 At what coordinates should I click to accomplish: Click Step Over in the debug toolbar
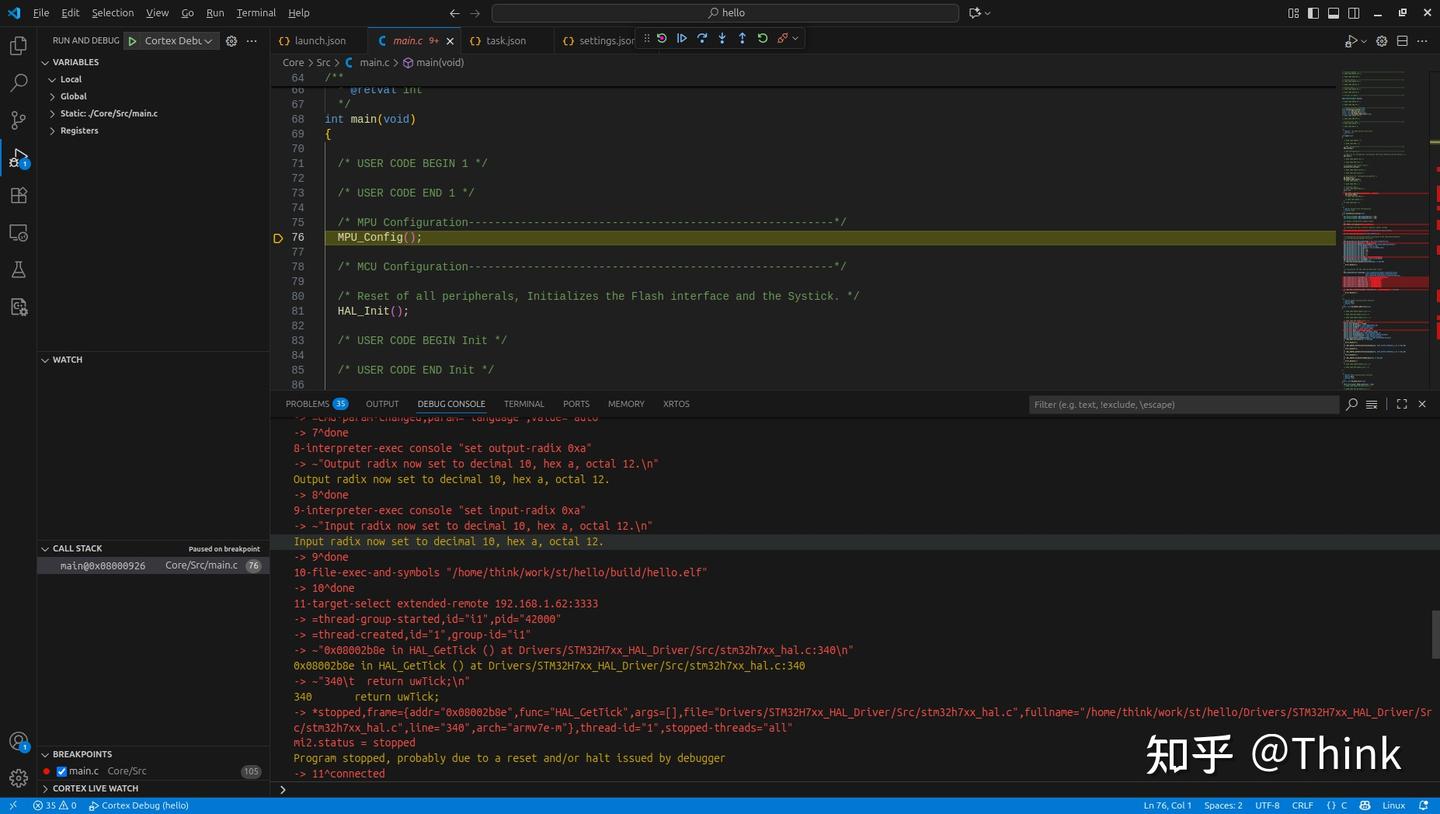702,38
